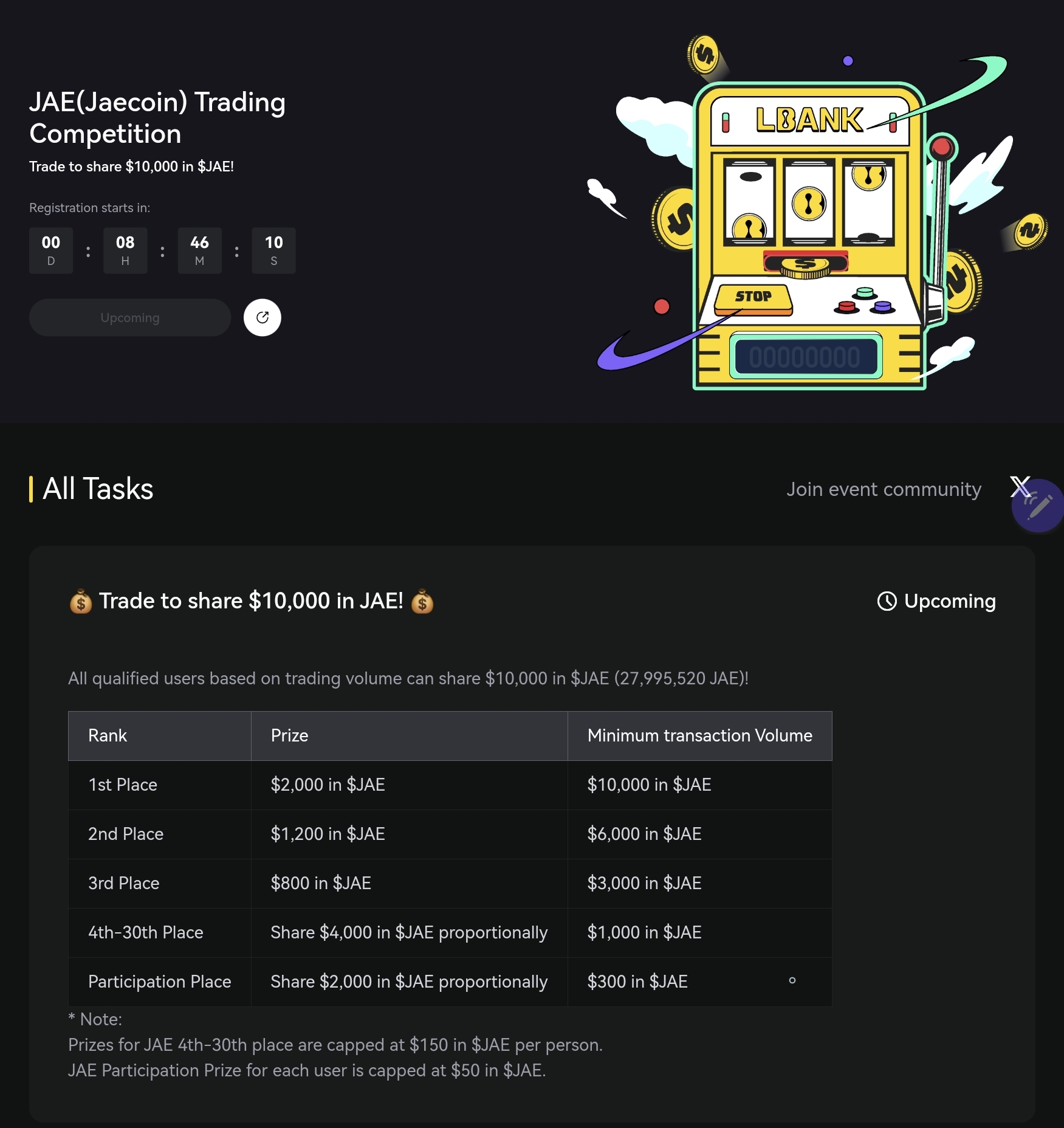Click the note about Participation Prize $50 cap
The height and width of the screenshot is (1128, 1064).
pyautogui.click(x=307, y=1070)
